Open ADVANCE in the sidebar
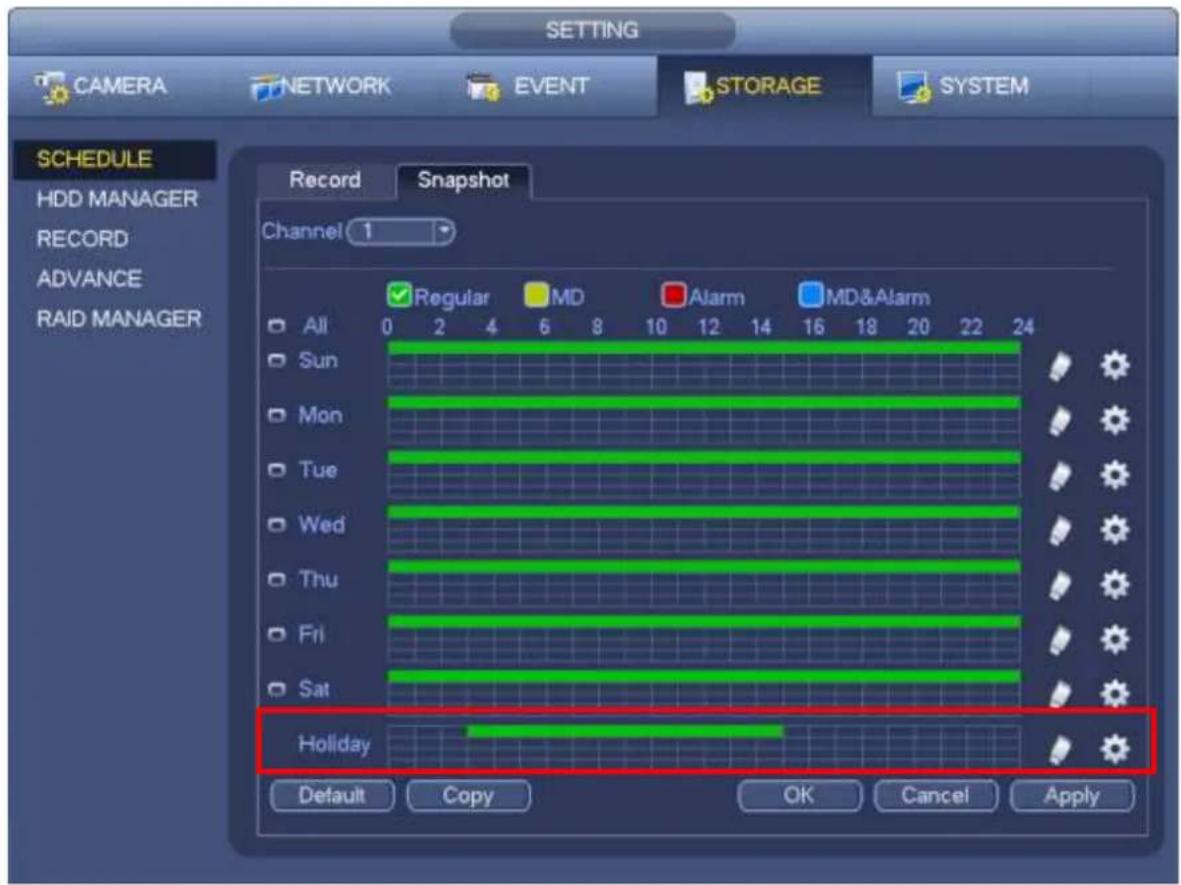 click(x=89, y=279)
